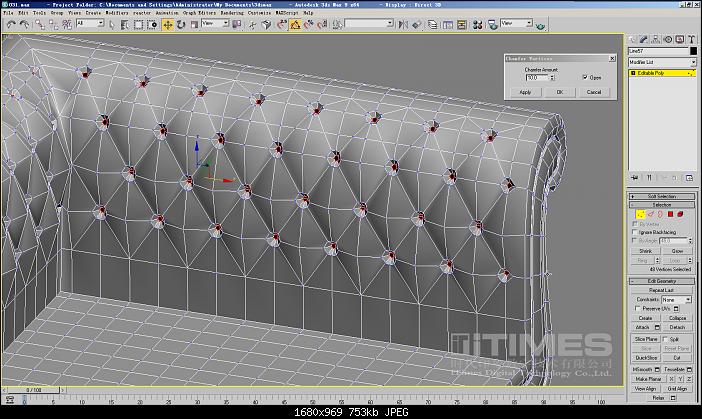This screenshot has height=419, width=702.
Task: Open the Utilities panel hammer icon
Action: [x=690, y=38]
